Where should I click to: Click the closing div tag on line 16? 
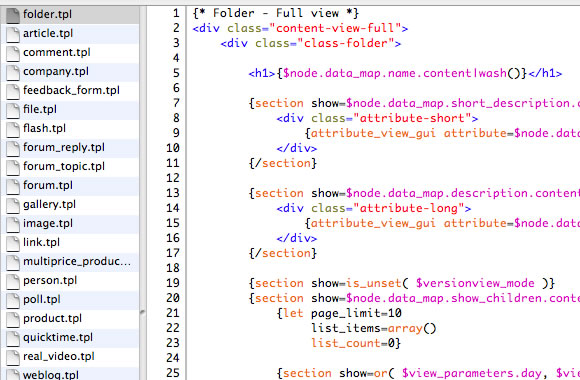[297, 238]
